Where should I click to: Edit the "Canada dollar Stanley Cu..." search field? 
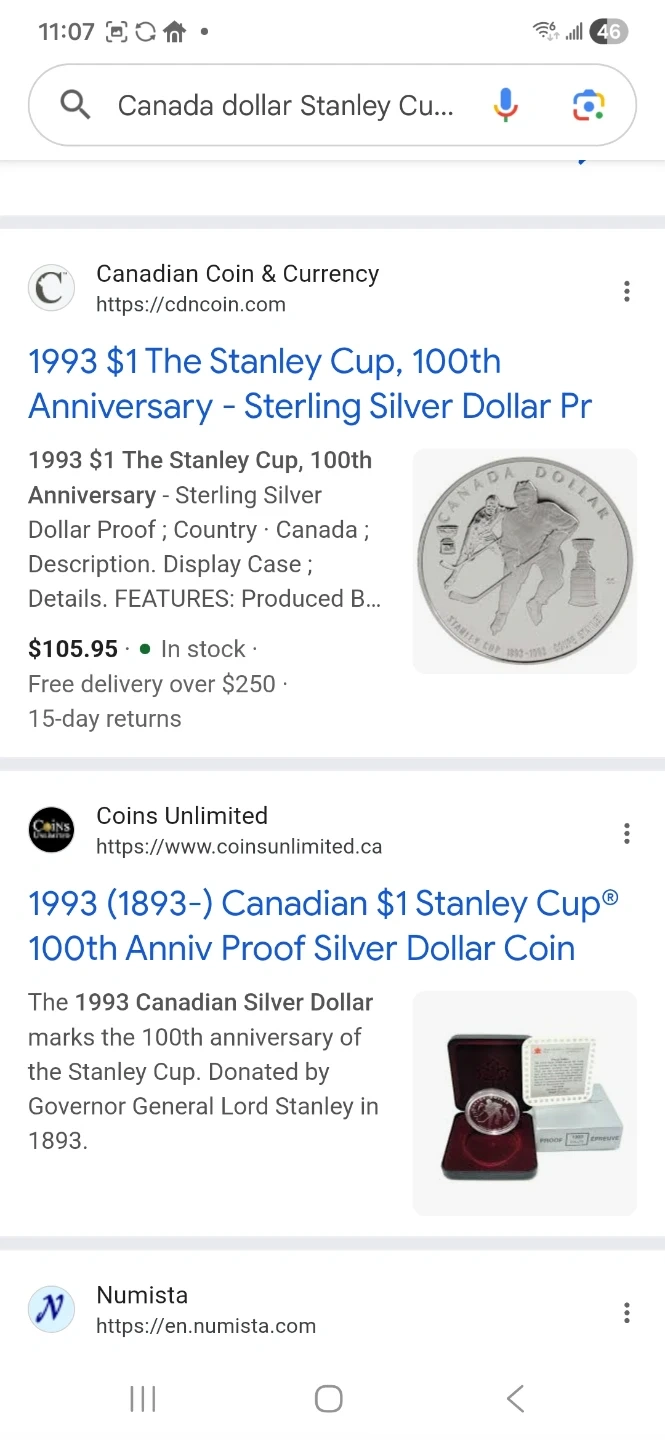coord(285,105)
